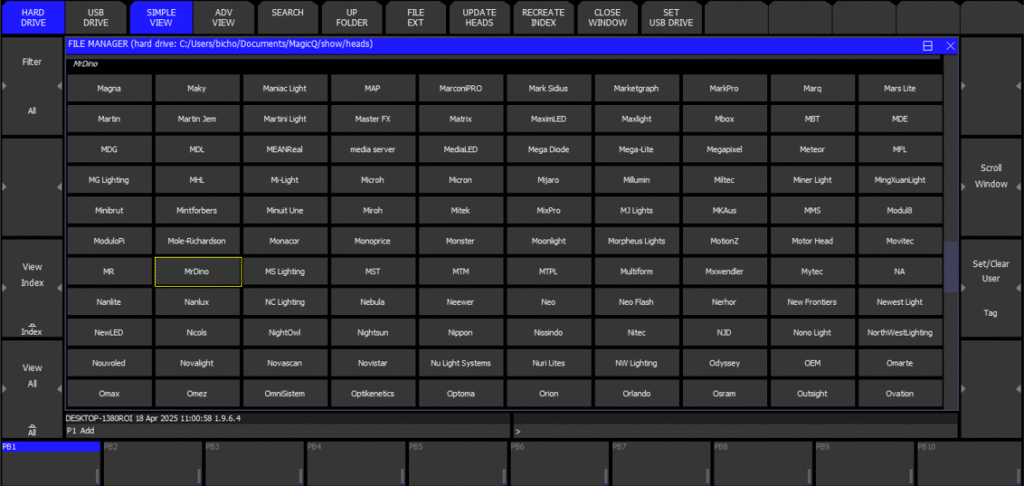The image size is (1024, 486).
Task: Toggle the Hard Drive source button
Action: click(32, 17)
